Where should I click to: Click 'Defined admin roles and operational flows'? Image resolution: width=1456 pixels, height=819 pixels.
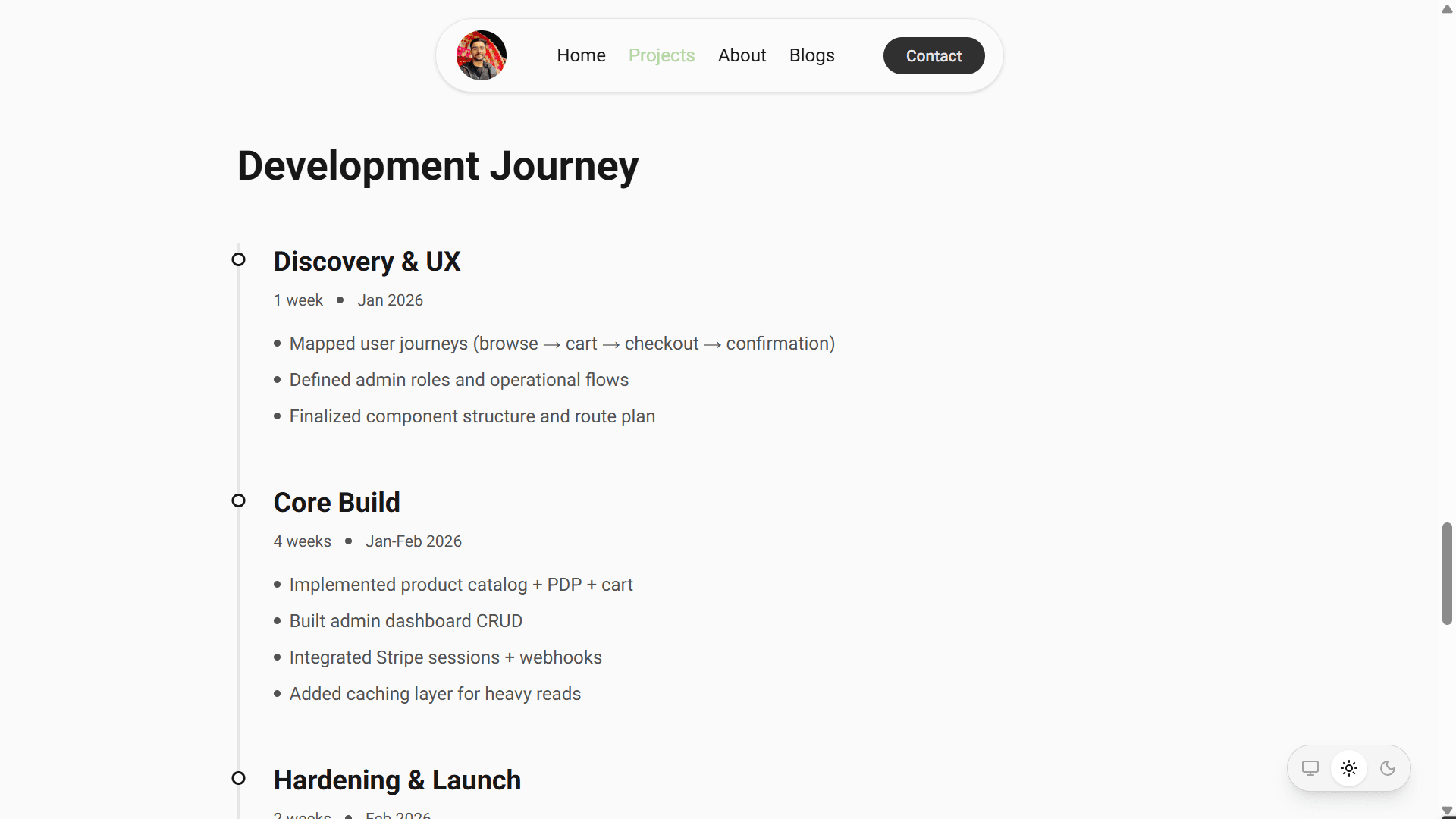tap(459, 380)
